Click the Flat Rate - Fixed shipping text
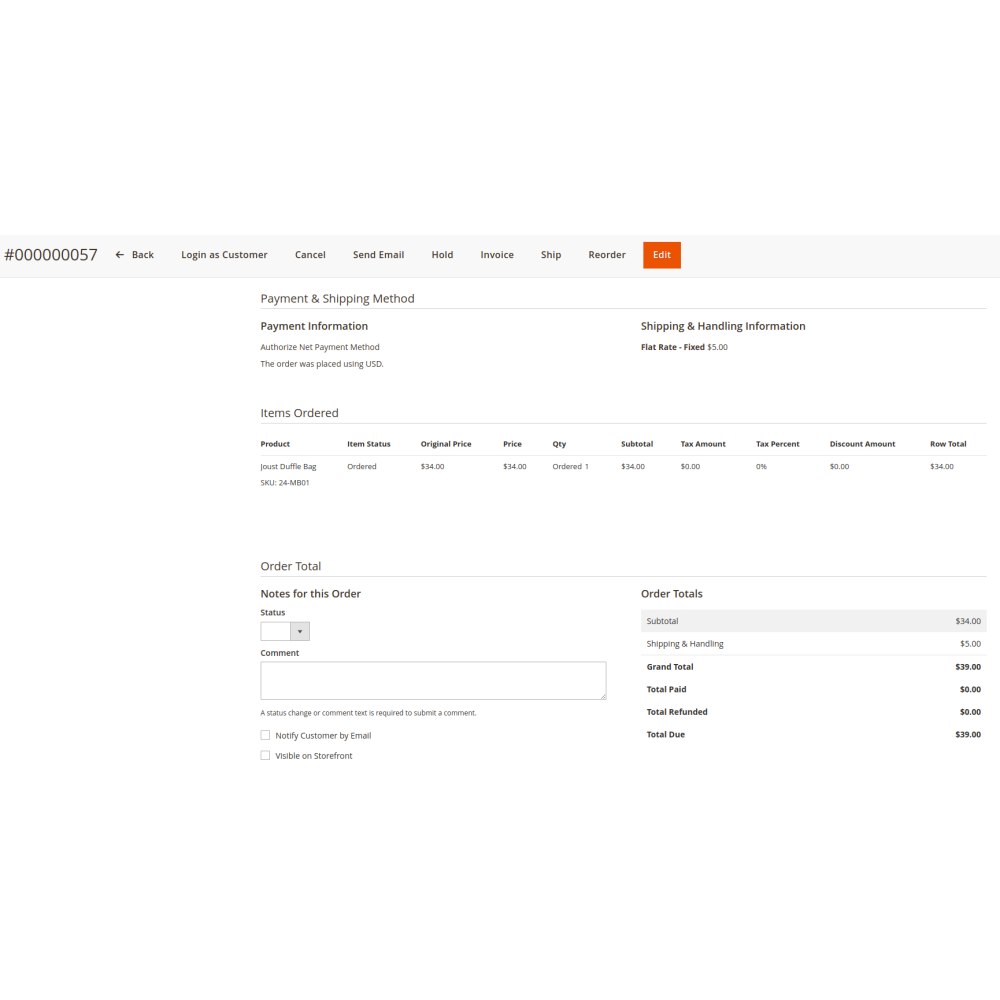1000x1000 pixels. click(x=672, y=347)
